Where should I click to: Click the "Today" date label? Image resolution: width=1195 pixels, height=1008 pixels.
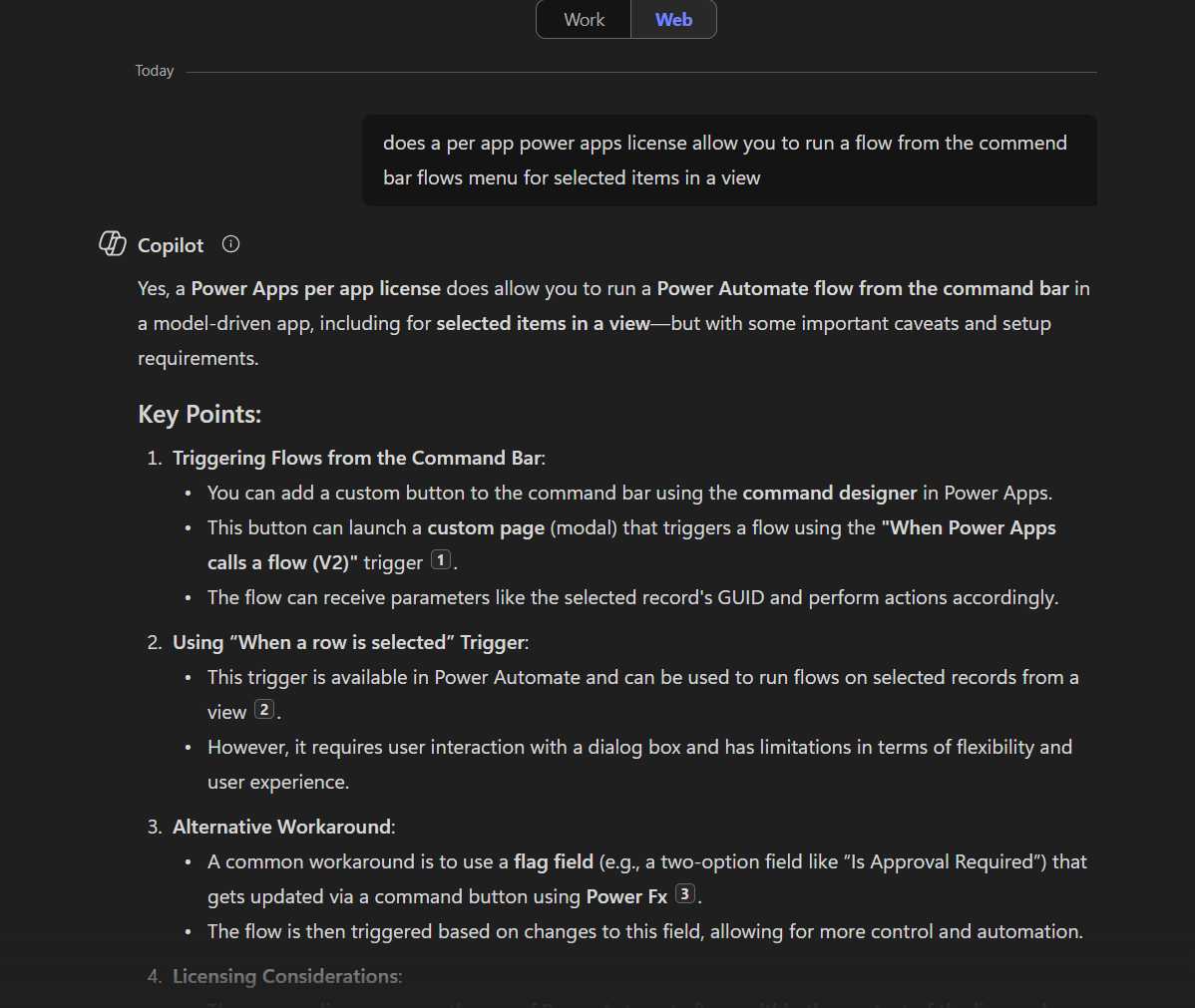tap(155, 71)
